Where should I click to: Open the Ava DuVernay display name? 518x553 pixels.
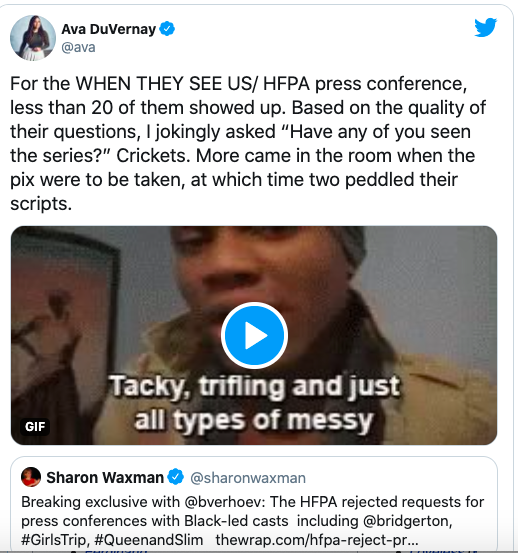(x=109, y=29)
